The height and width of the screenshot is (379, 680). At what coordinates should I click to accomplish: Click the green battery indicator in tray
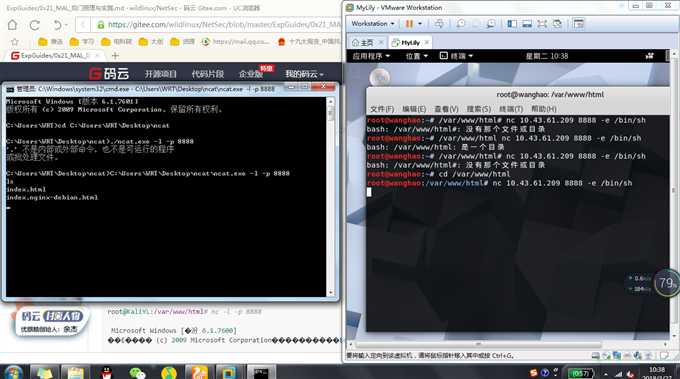coord(580,373)
